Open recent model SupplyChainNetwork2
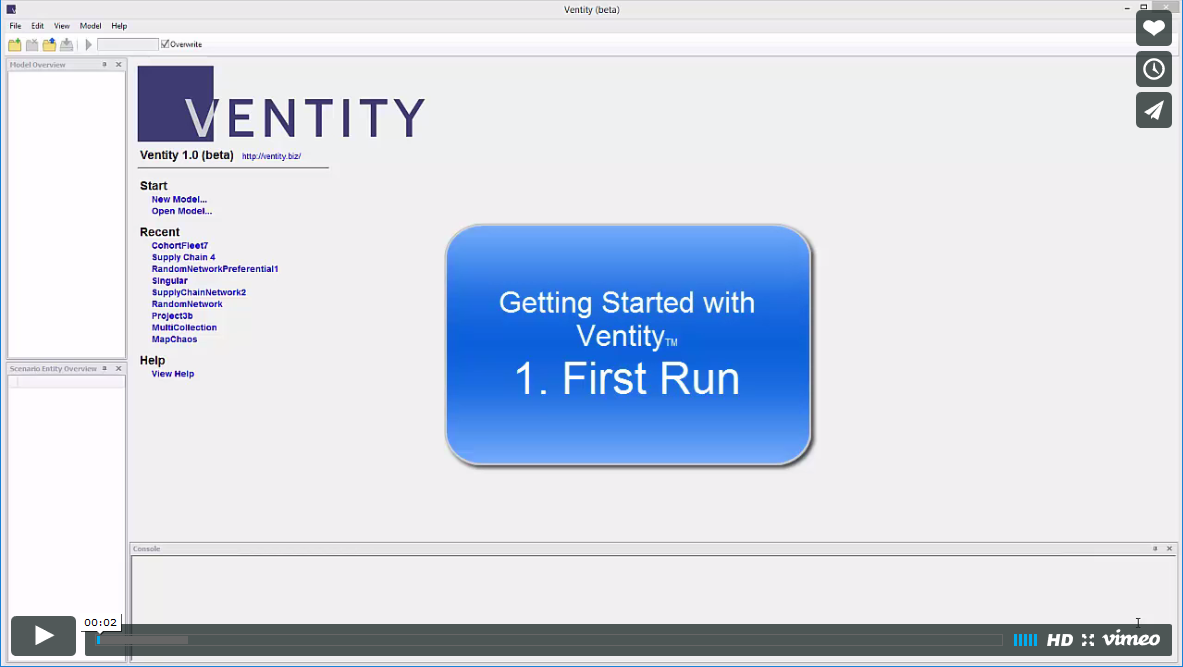Screen dimensions: 1183x667 pos(199,293)
